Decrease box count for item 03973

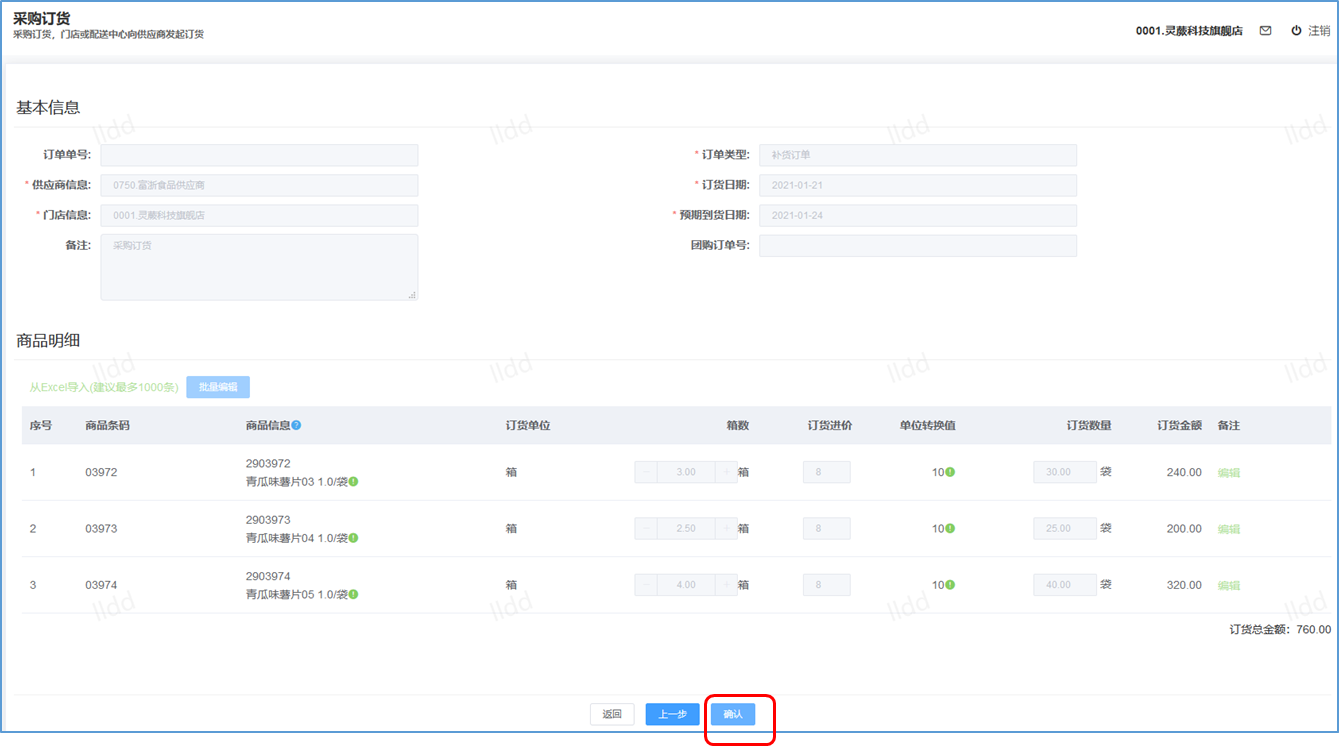tap(646, 528)
